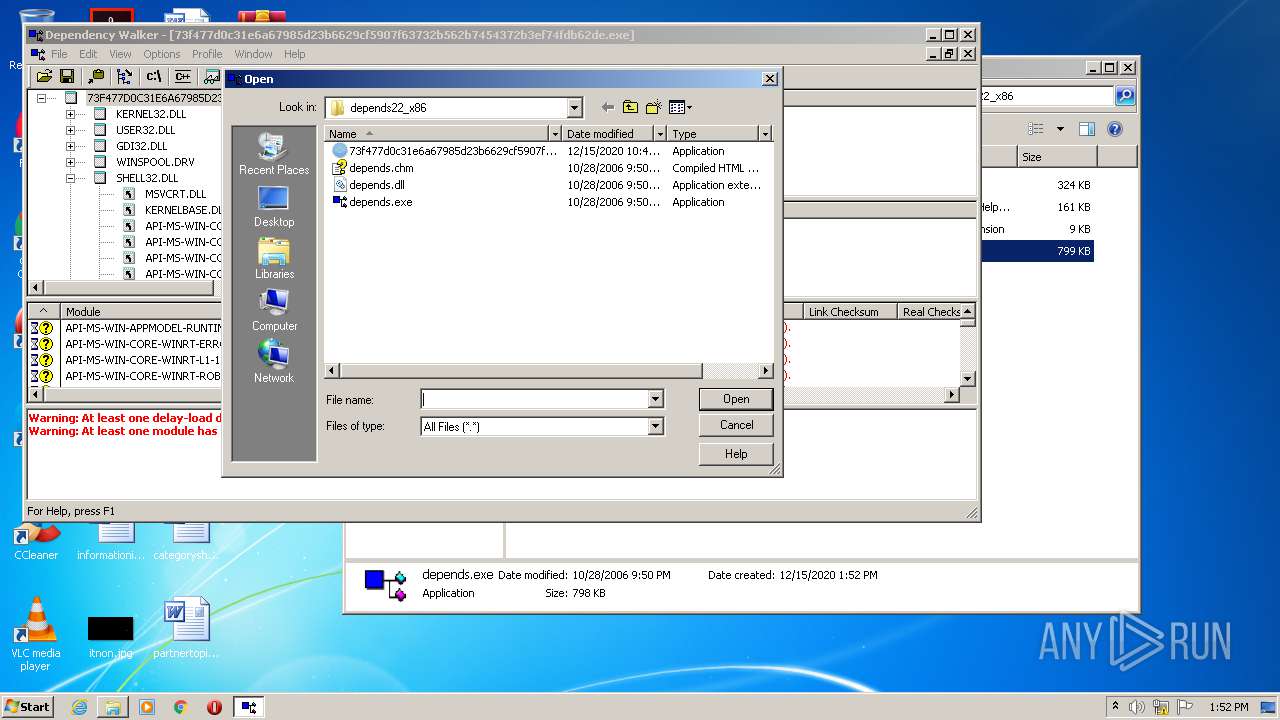
Task: Click the Save toolbar icon in Dependency Walker
Action: tap(67, 76)
